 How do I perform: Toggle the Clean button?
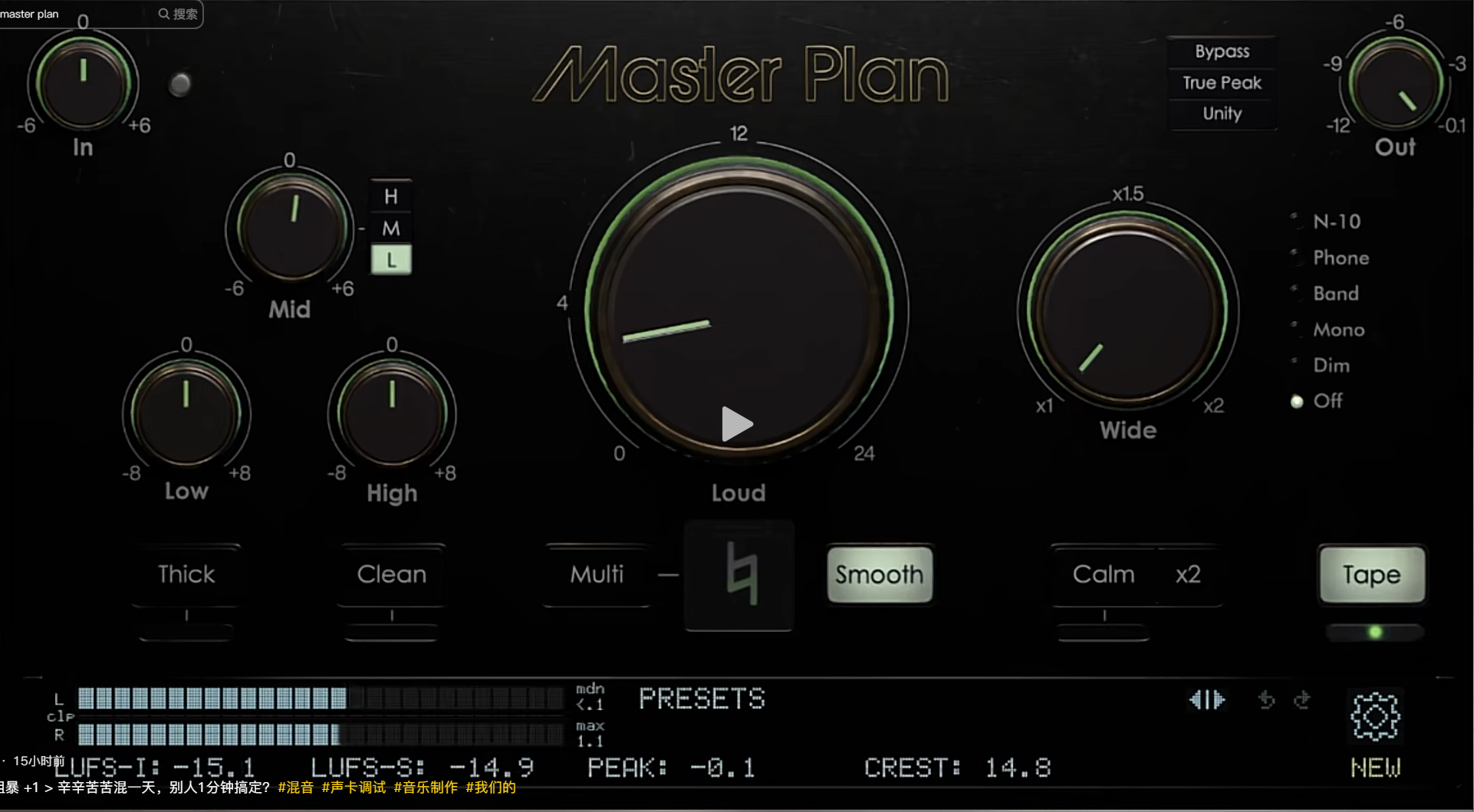tap(392, 574)
